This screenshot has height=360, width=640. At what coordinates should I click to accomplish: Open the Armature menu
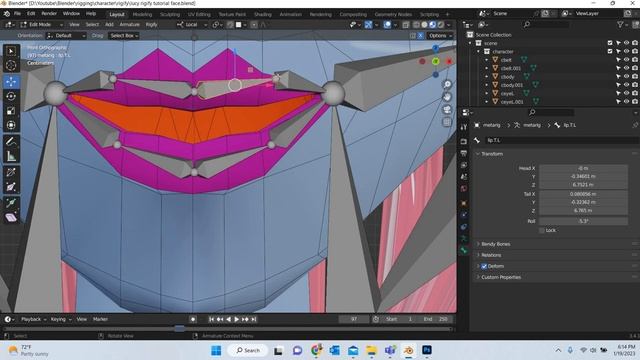[129, 24]
